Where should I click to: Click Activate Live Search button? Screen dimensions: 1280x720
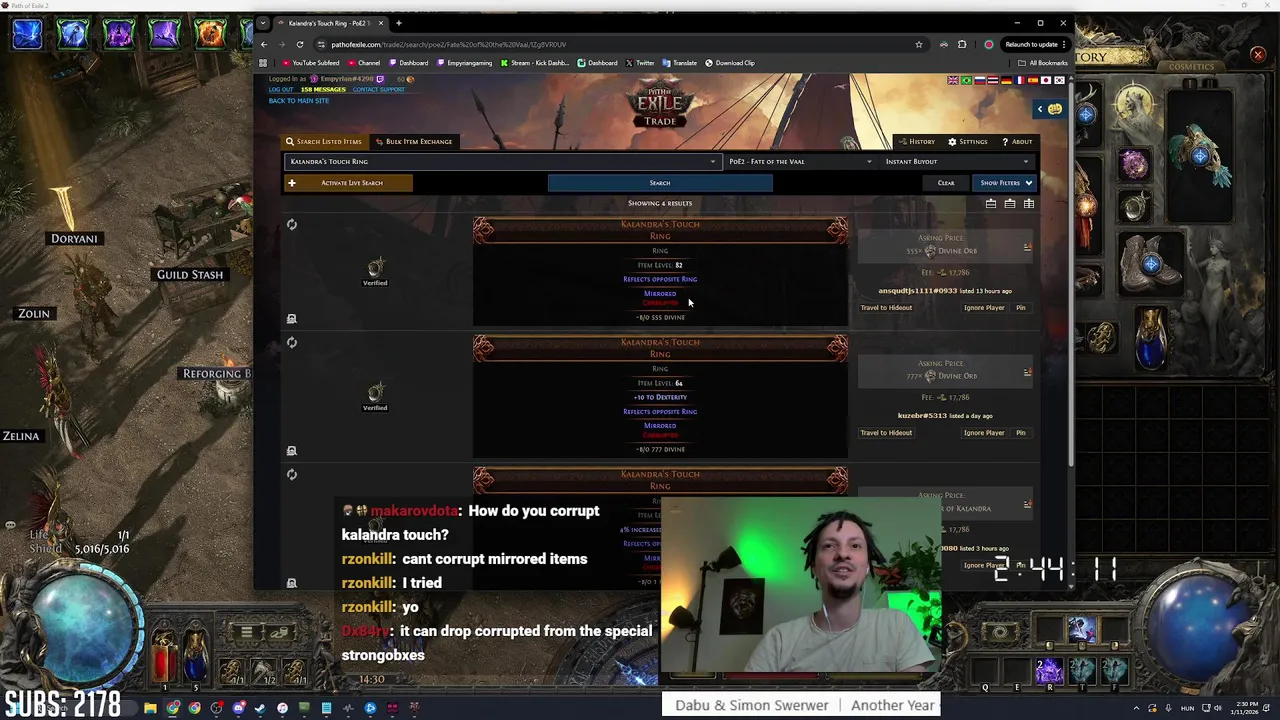348,183
